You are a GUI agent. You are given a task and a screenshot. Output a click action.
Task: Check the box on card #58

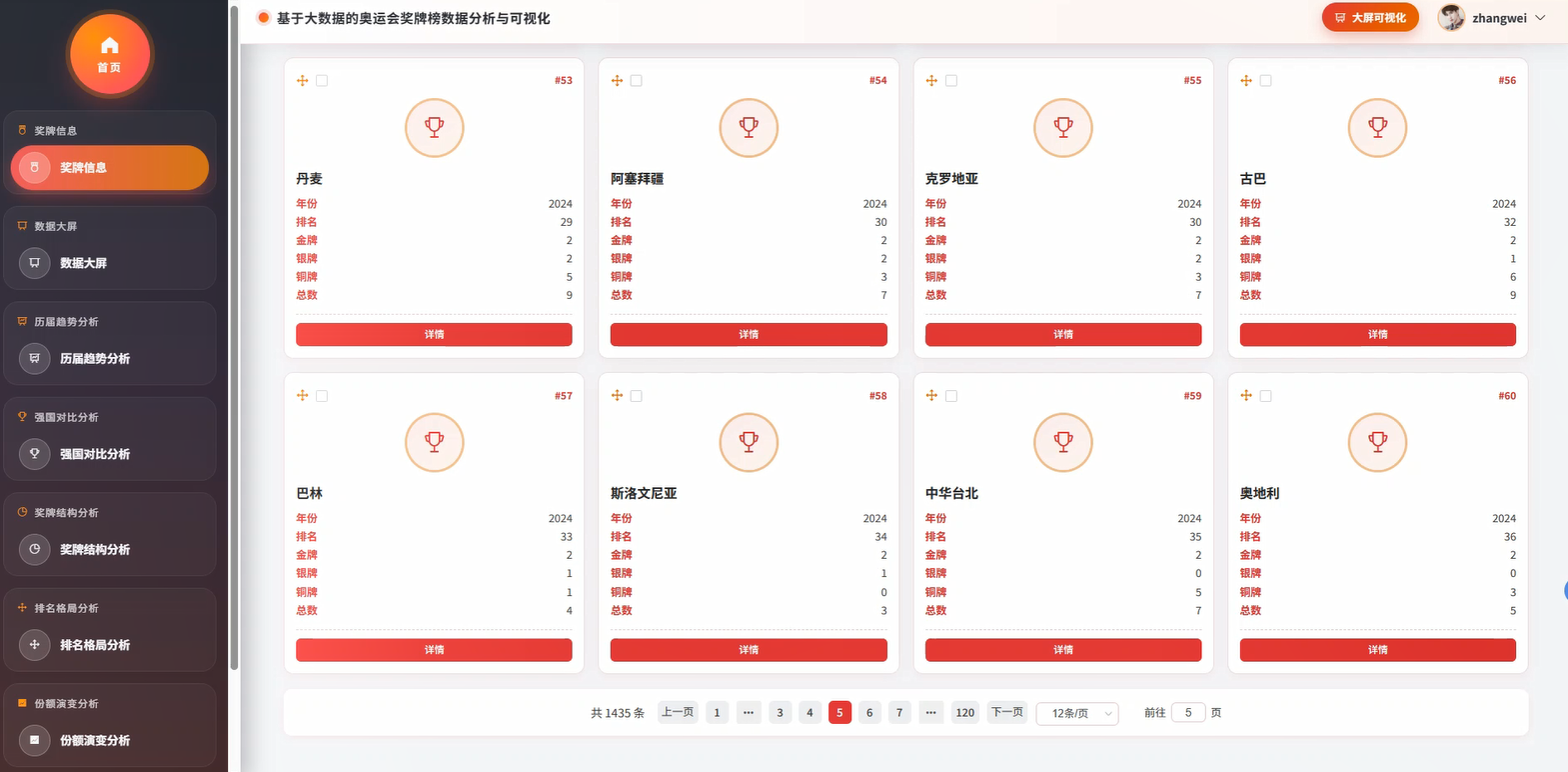637,396
